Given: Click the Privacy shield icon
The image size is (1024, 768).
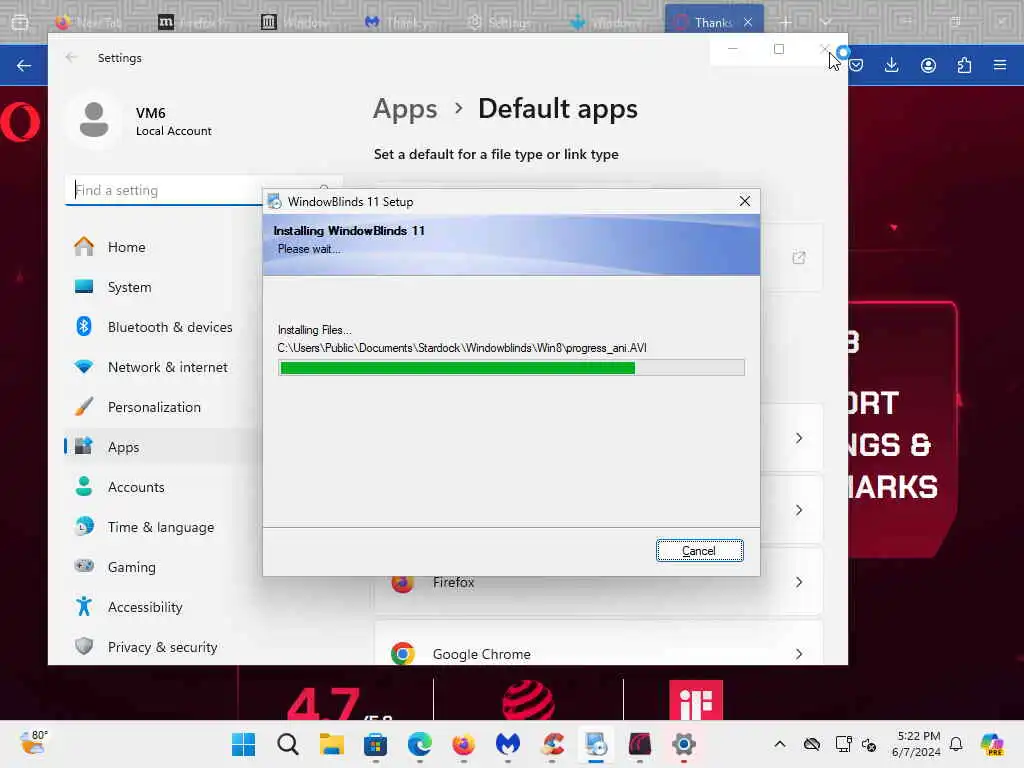Looking at the screenshot, I should click(x=84, y=646).
